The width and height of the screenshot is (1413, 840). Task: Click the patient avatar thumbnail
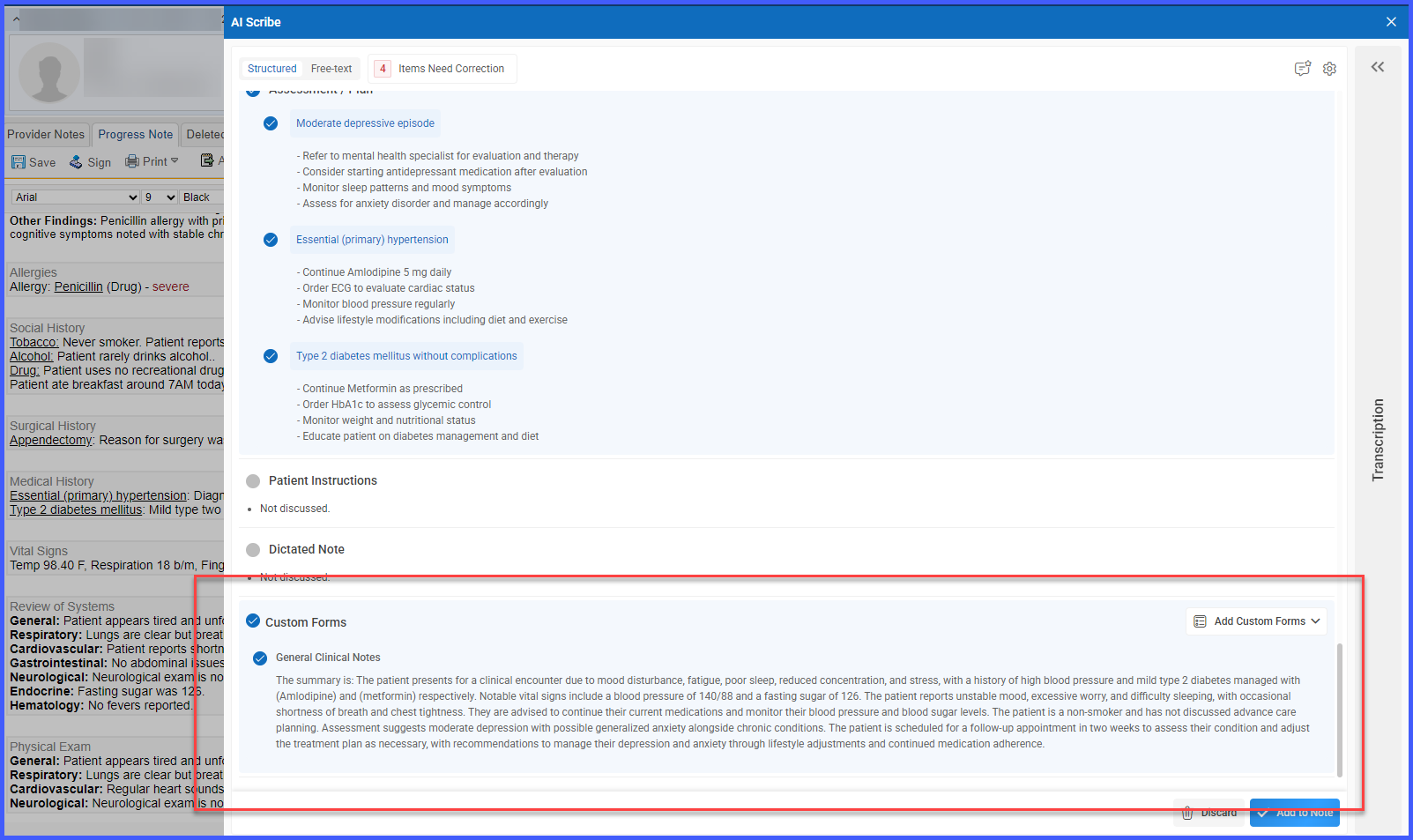point(49,72)
